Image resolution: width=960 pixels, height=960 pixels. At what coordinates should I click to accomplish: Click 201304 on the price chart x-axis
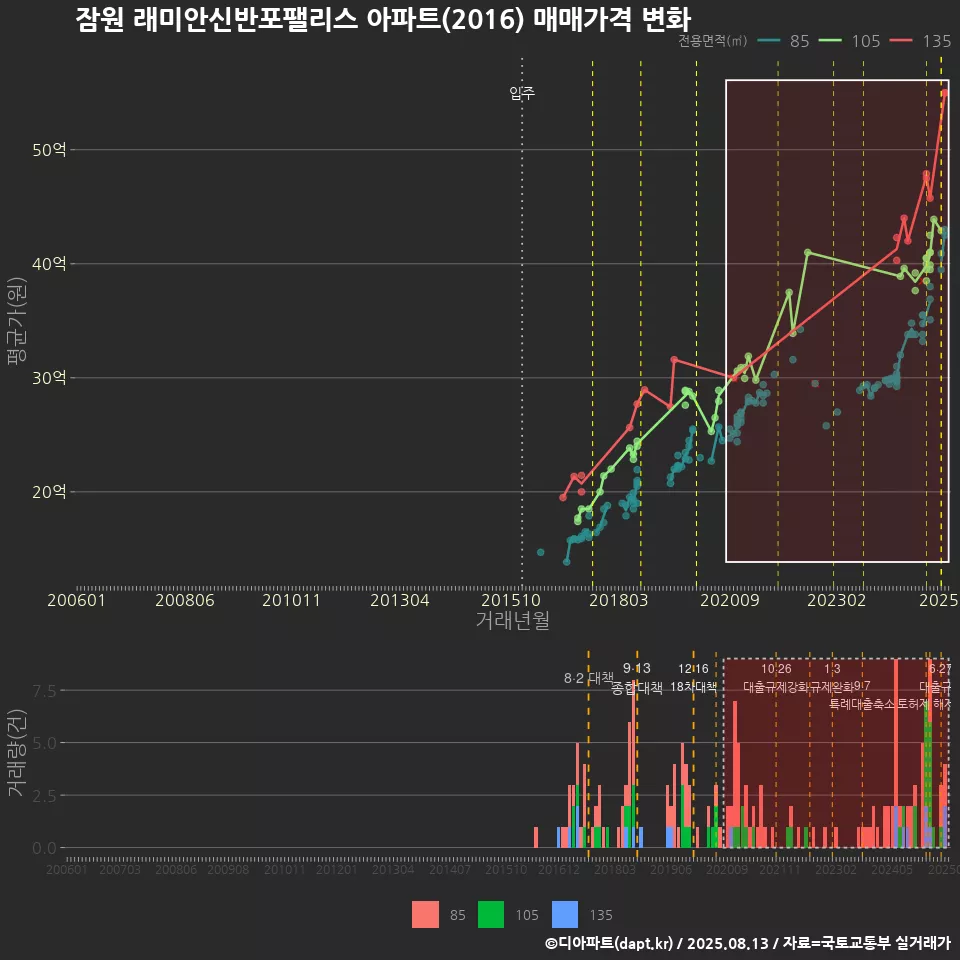(400, 600)
